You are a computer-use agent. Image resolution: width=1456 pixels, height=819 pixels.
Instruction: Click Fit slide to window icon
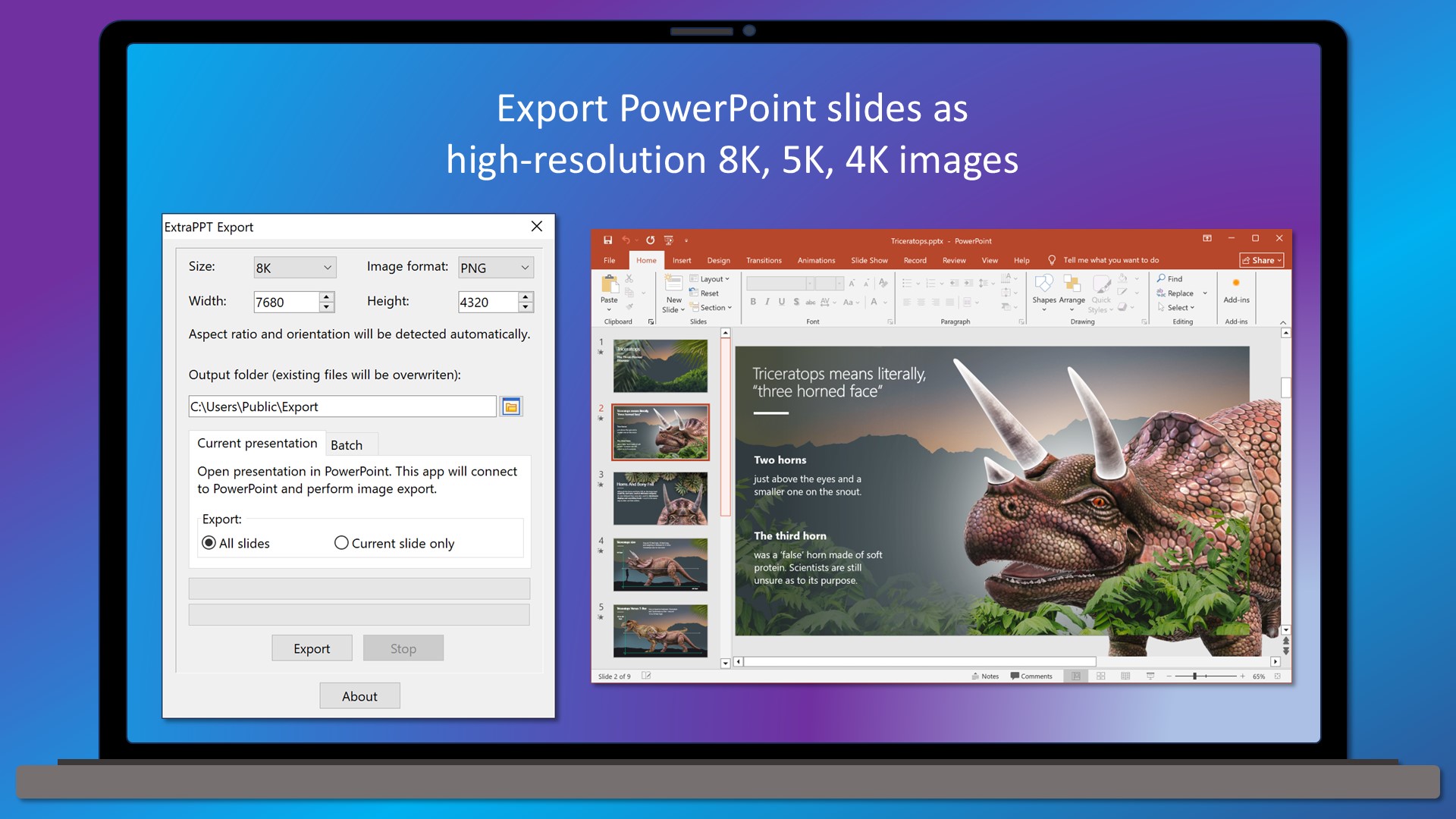[1278, 676]
